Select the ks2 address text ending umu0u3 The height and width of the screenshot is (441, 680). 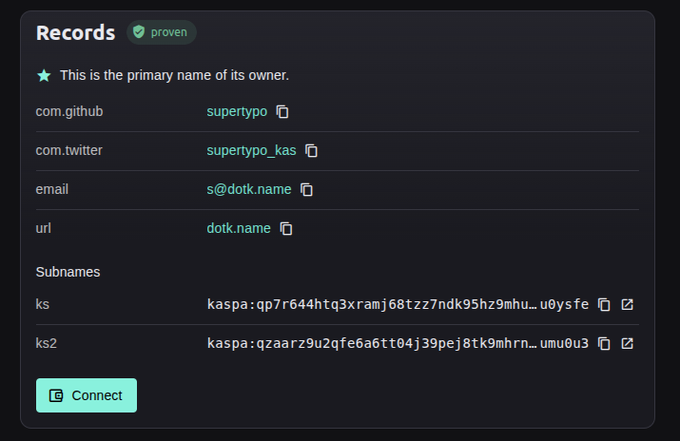pos(398,343)
